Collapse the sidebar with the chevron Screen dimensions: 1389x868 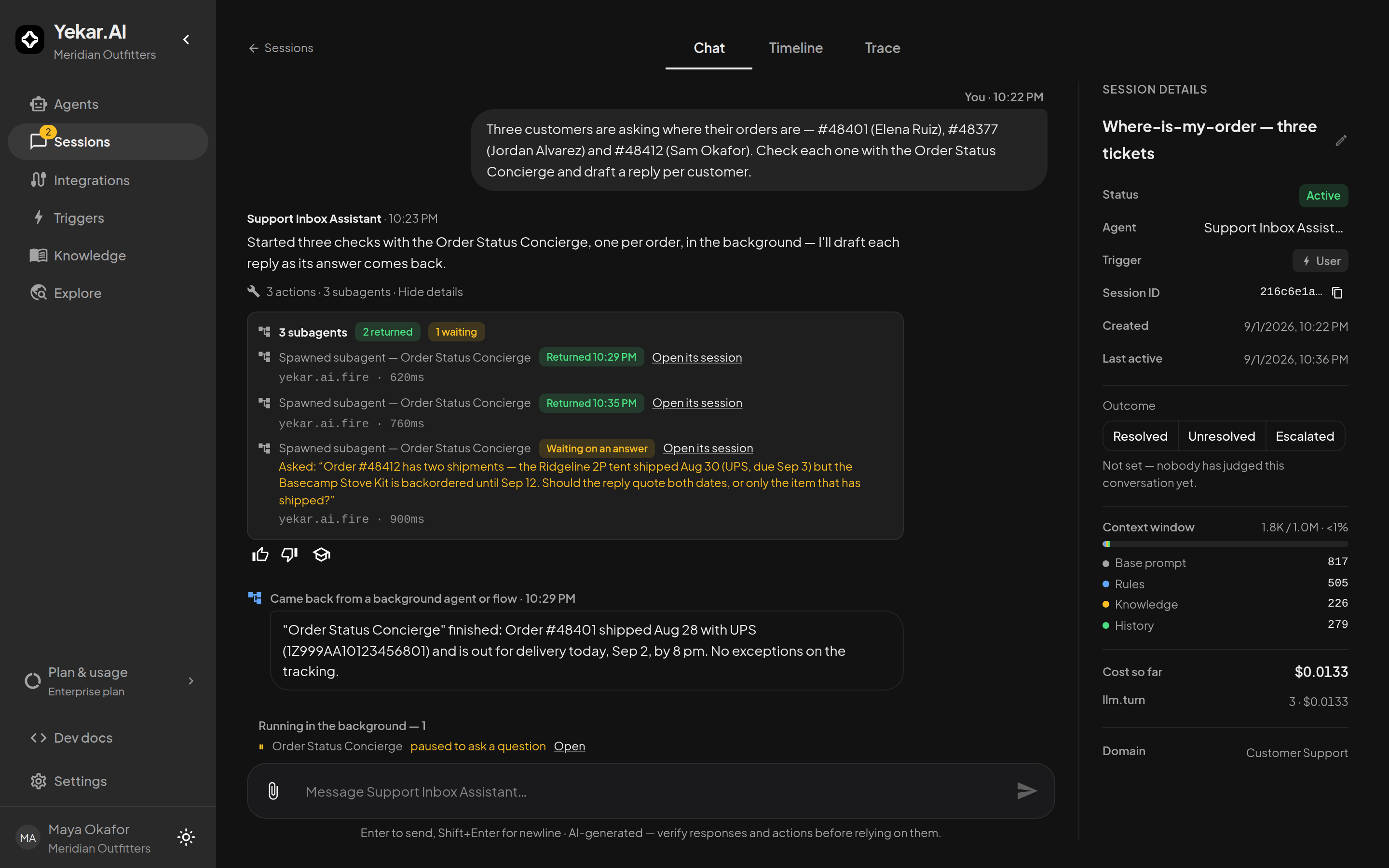tap(186, 40)
